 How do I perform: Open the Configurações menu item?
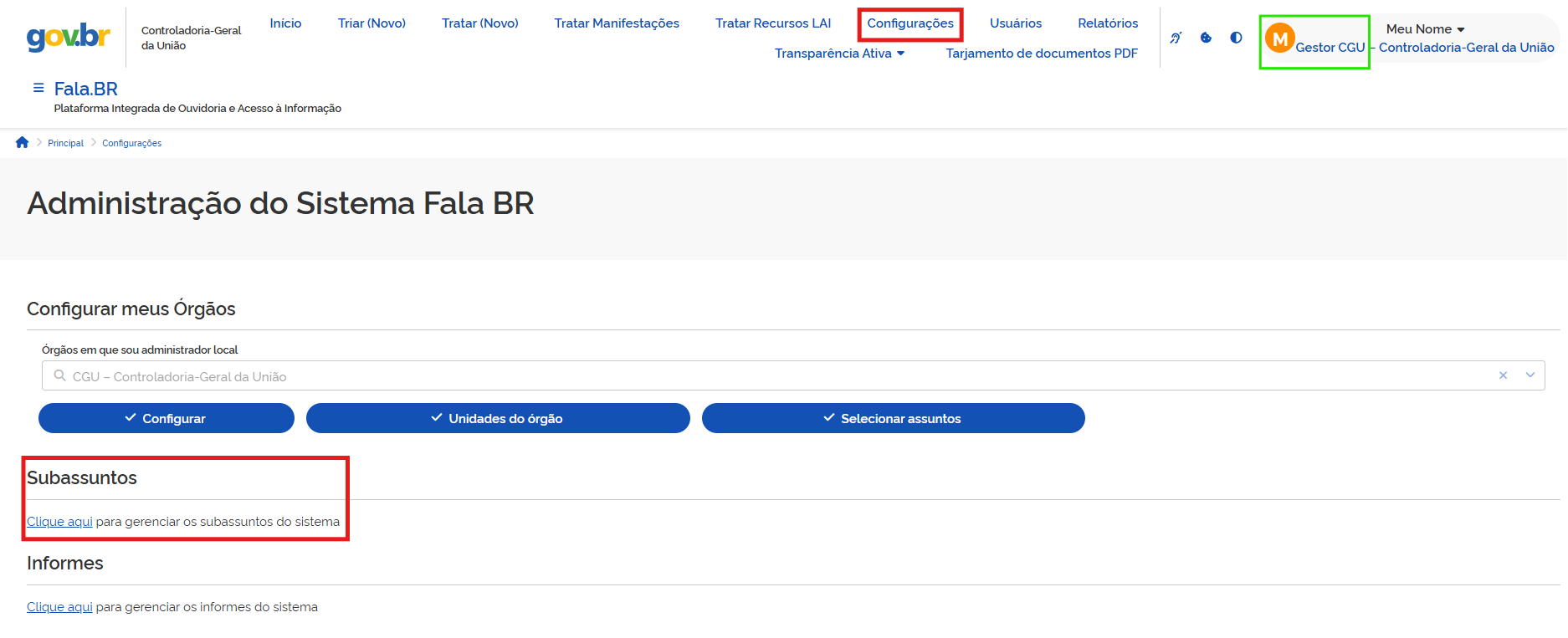tap(910, 23)
